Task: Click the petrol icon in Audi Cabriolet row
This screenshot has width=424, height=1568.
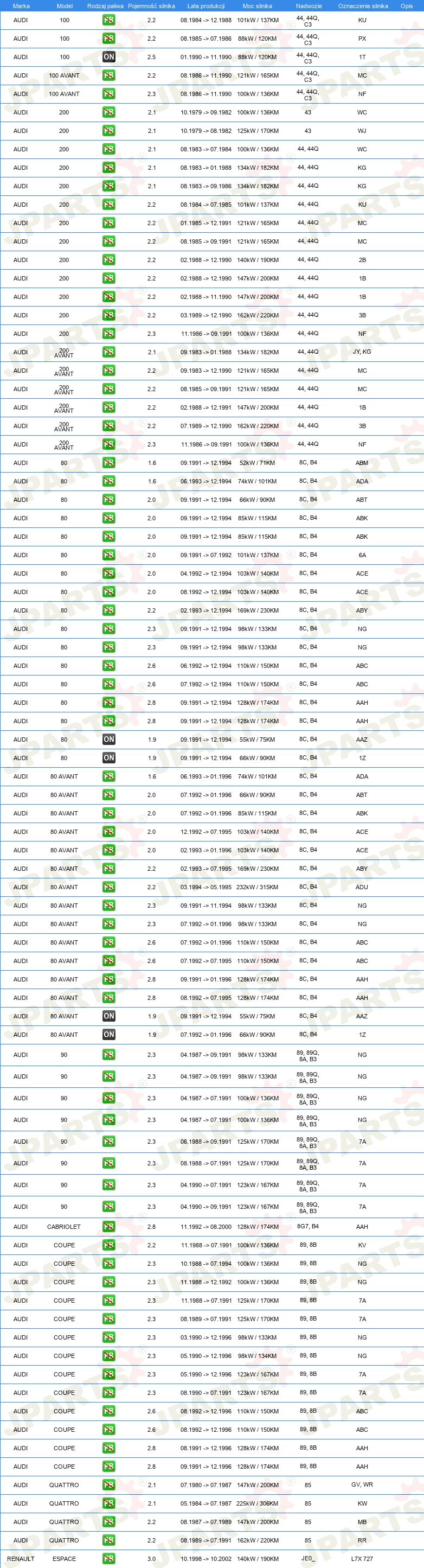Action: 109,1227
